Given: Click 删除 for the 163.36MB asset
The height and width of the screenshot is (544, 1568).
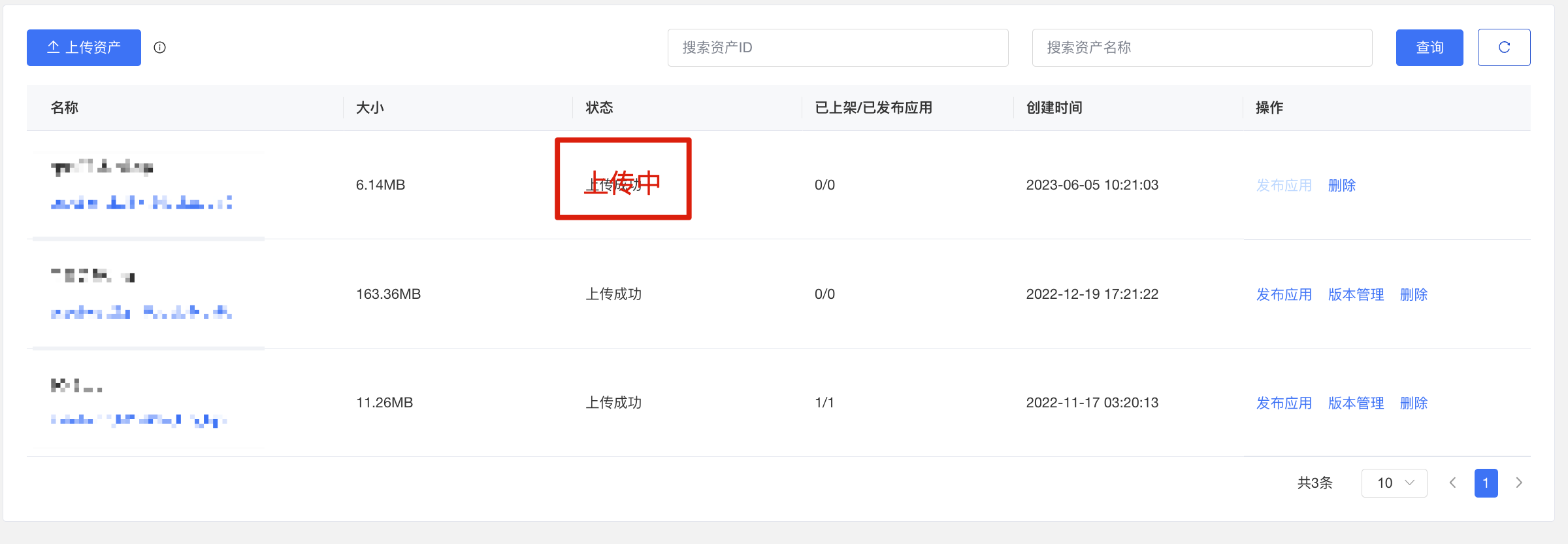Looking at the screenshot, I should click(1414, 294).
